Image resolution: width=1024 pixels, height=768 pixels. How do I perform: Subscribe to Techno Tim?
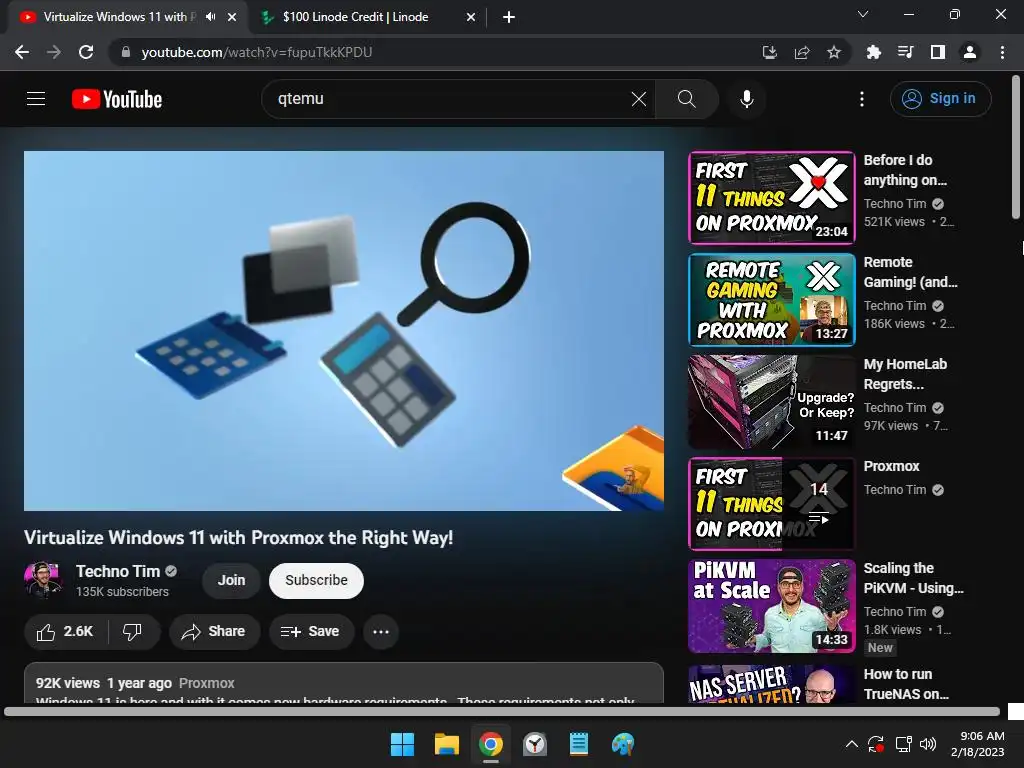316,580
